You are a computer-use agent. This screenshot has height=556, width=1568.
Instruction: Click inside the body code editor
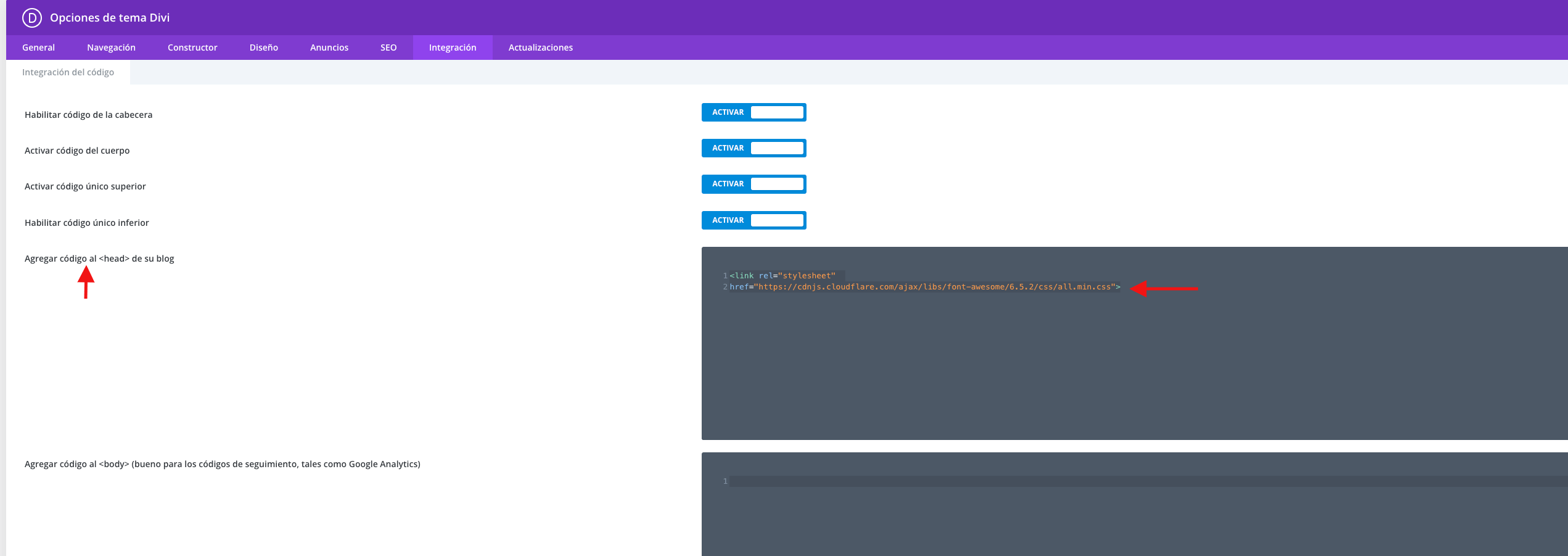coord(1135,504)
